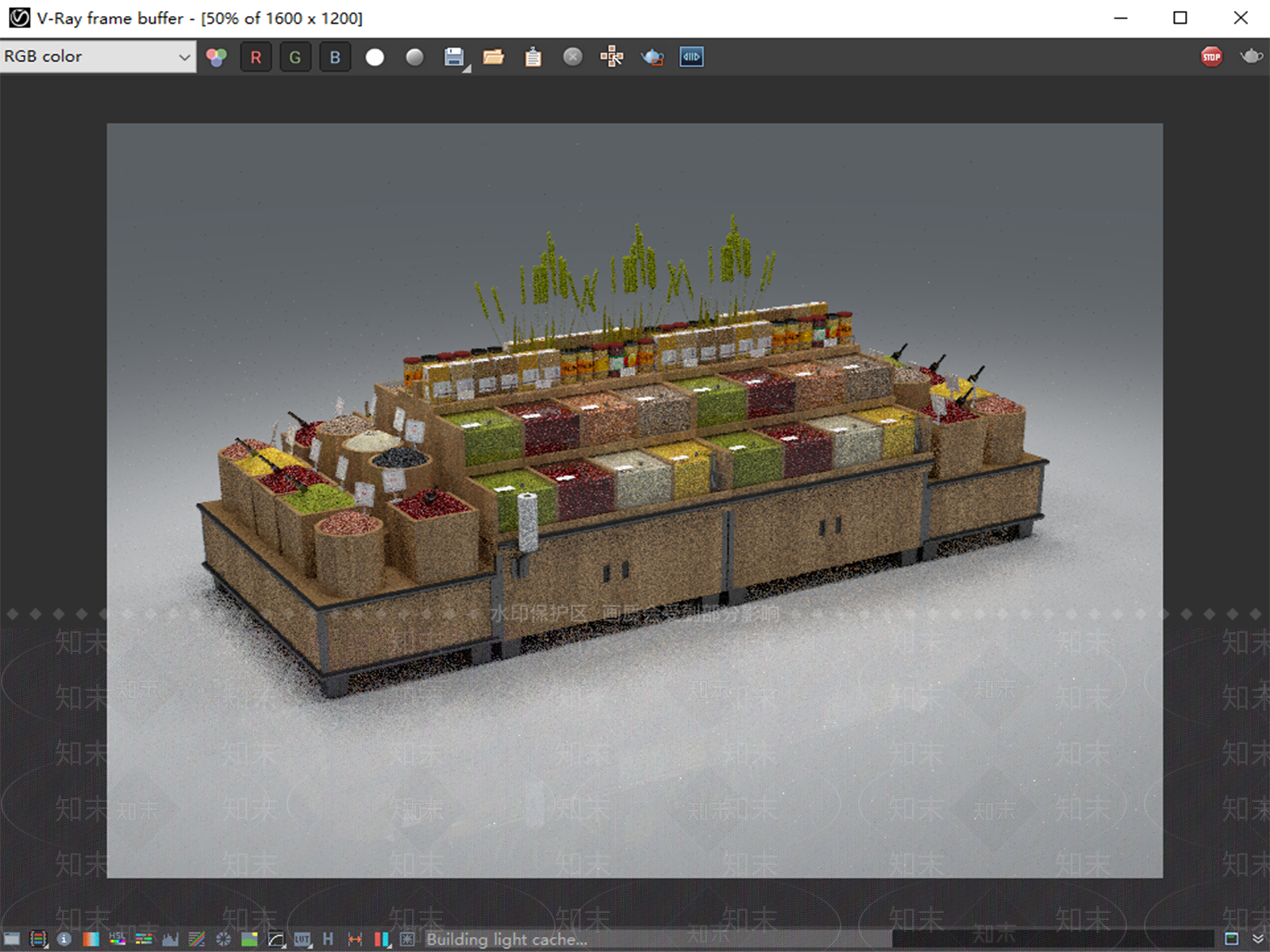Load an image using the folder icon
The width and height of the screenshot is (1270, 952).
tap(494, 57)
